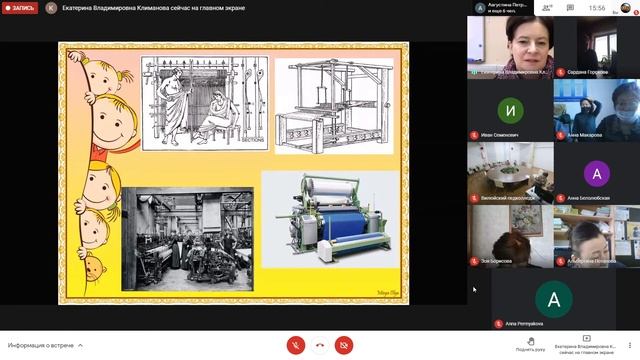Click muted mic icon beside Зоя Борисова
640x360 pixels.
coord(474,261)
